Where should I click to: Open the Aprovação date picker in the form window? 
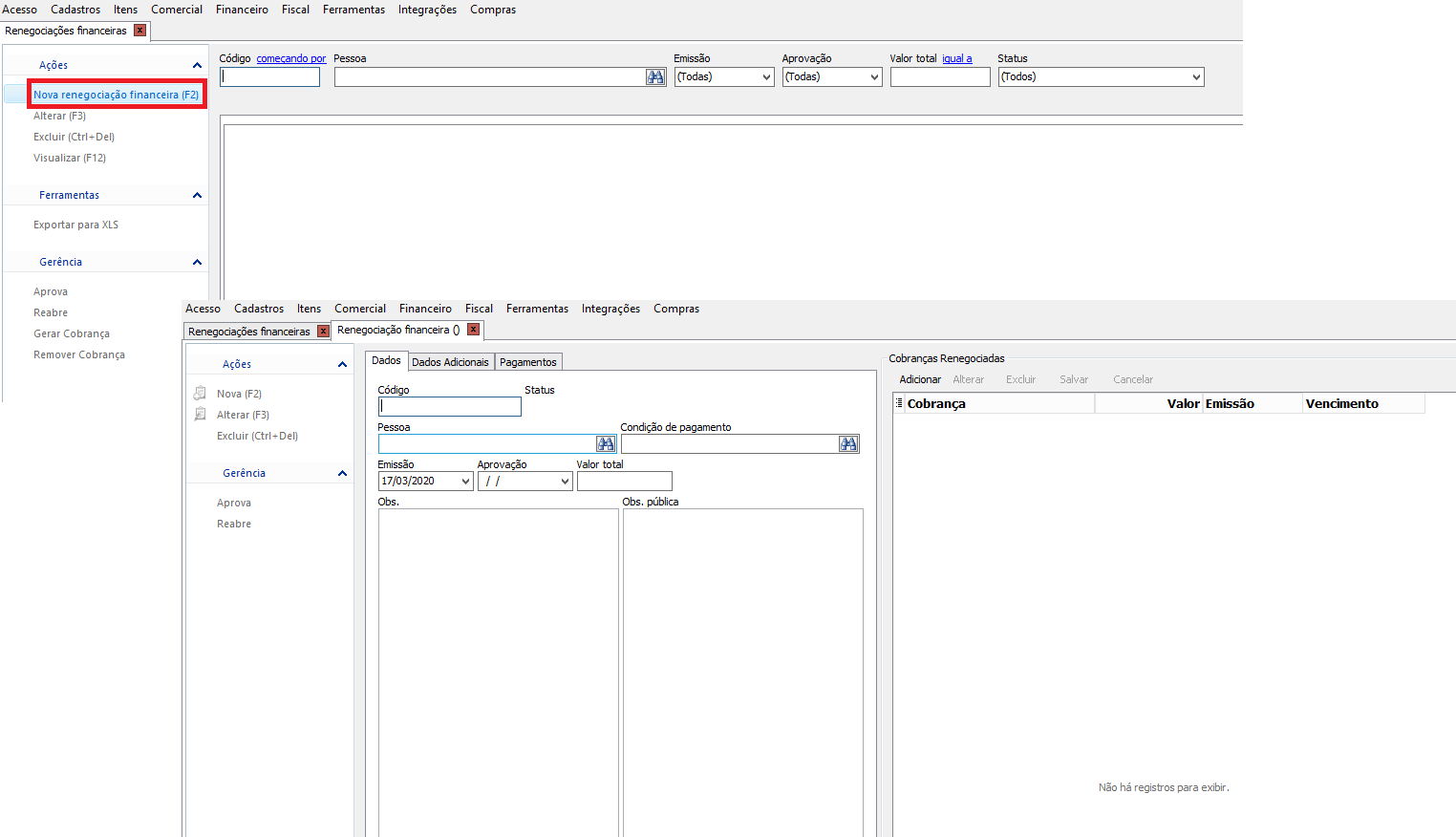coord(565,482)
